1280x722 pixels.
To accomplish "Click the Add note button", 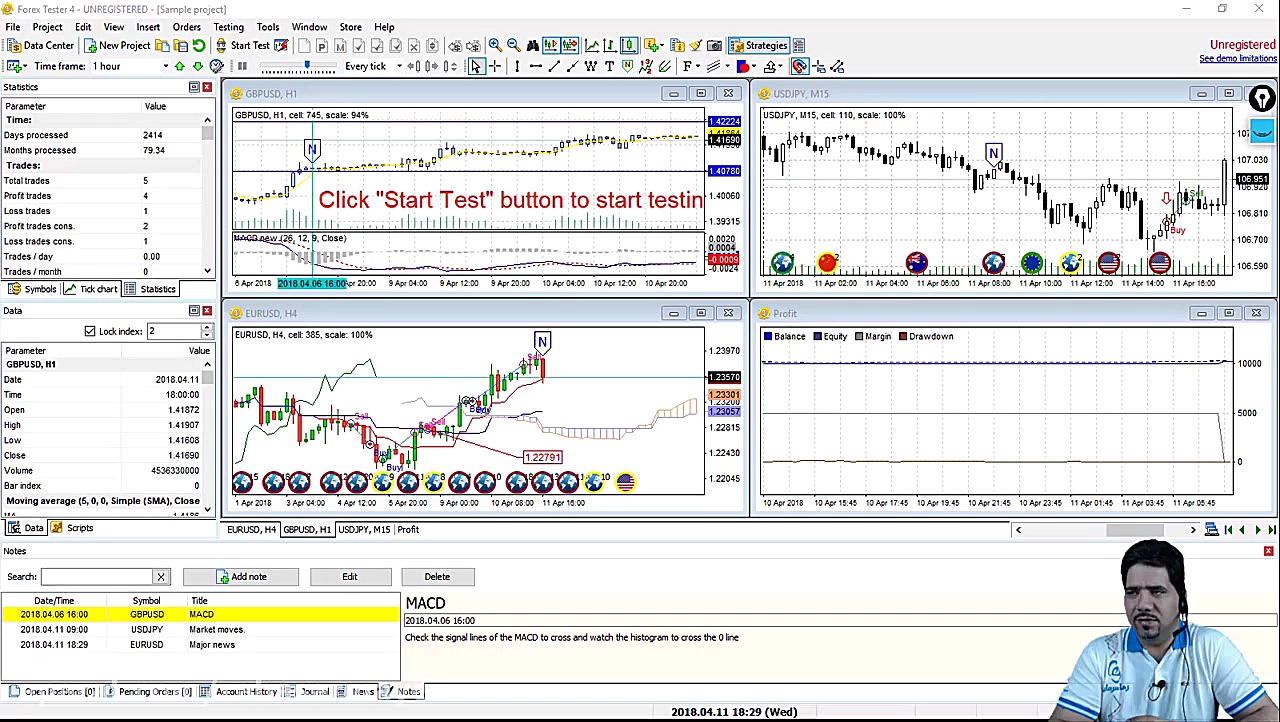I will (x=240, y=576).
